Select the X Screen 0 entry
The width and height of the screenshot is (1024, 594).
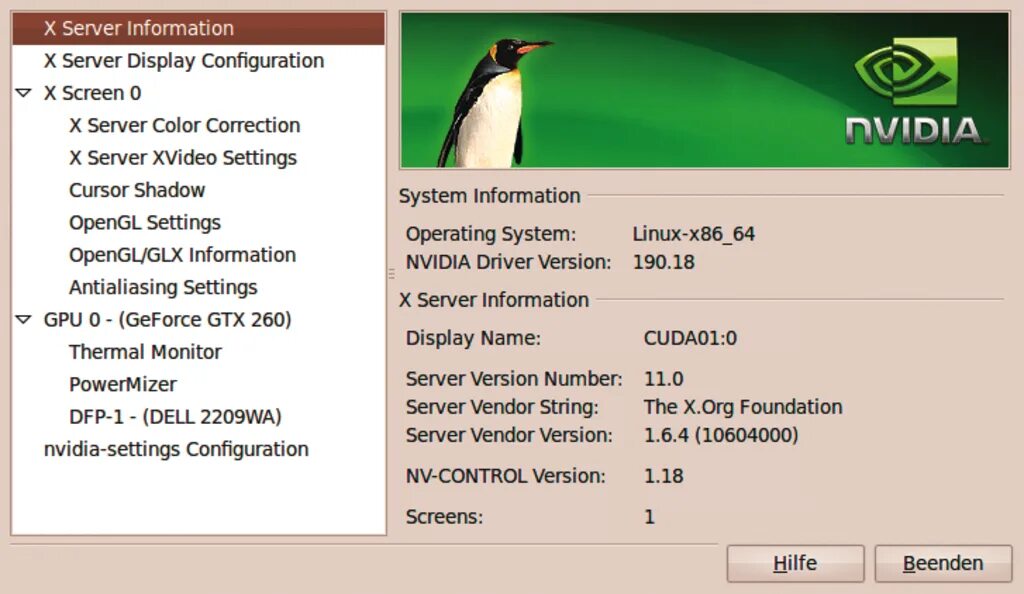[92, 93]
